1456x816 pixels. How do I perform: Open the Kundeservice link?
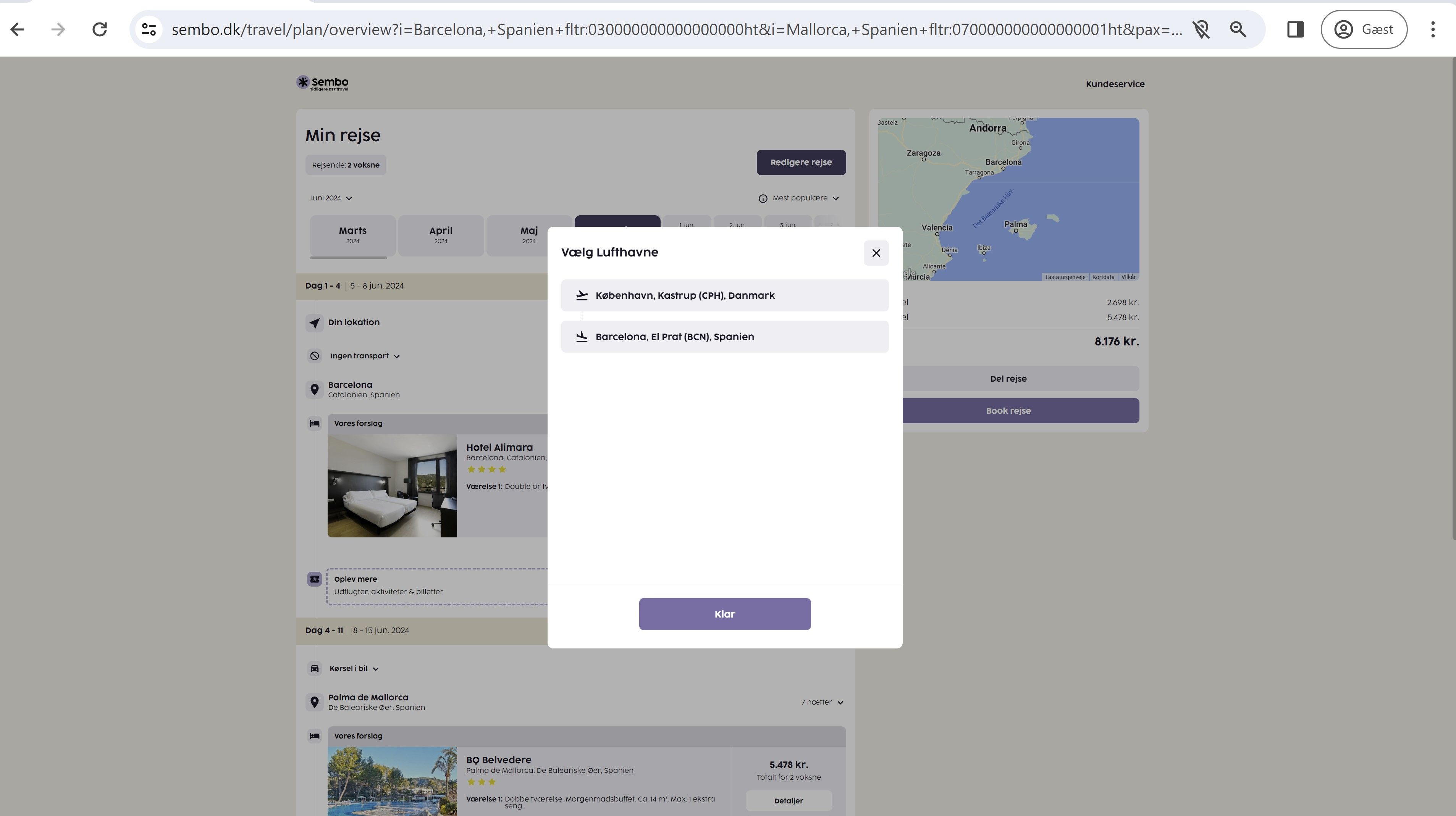1115,84
